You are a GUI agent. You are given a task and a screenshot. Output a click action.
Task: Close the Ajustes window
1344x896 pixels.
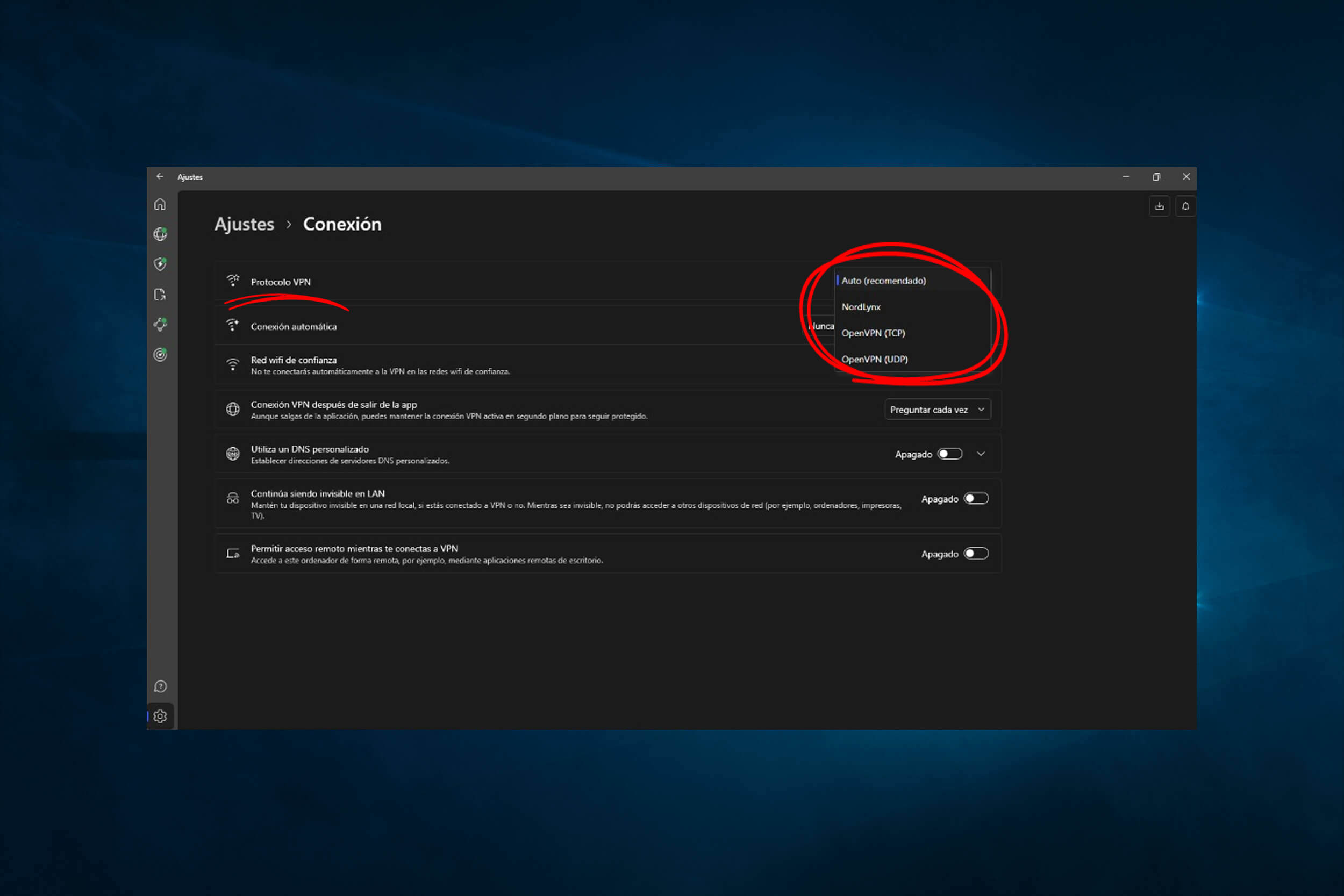[1186, 177]
